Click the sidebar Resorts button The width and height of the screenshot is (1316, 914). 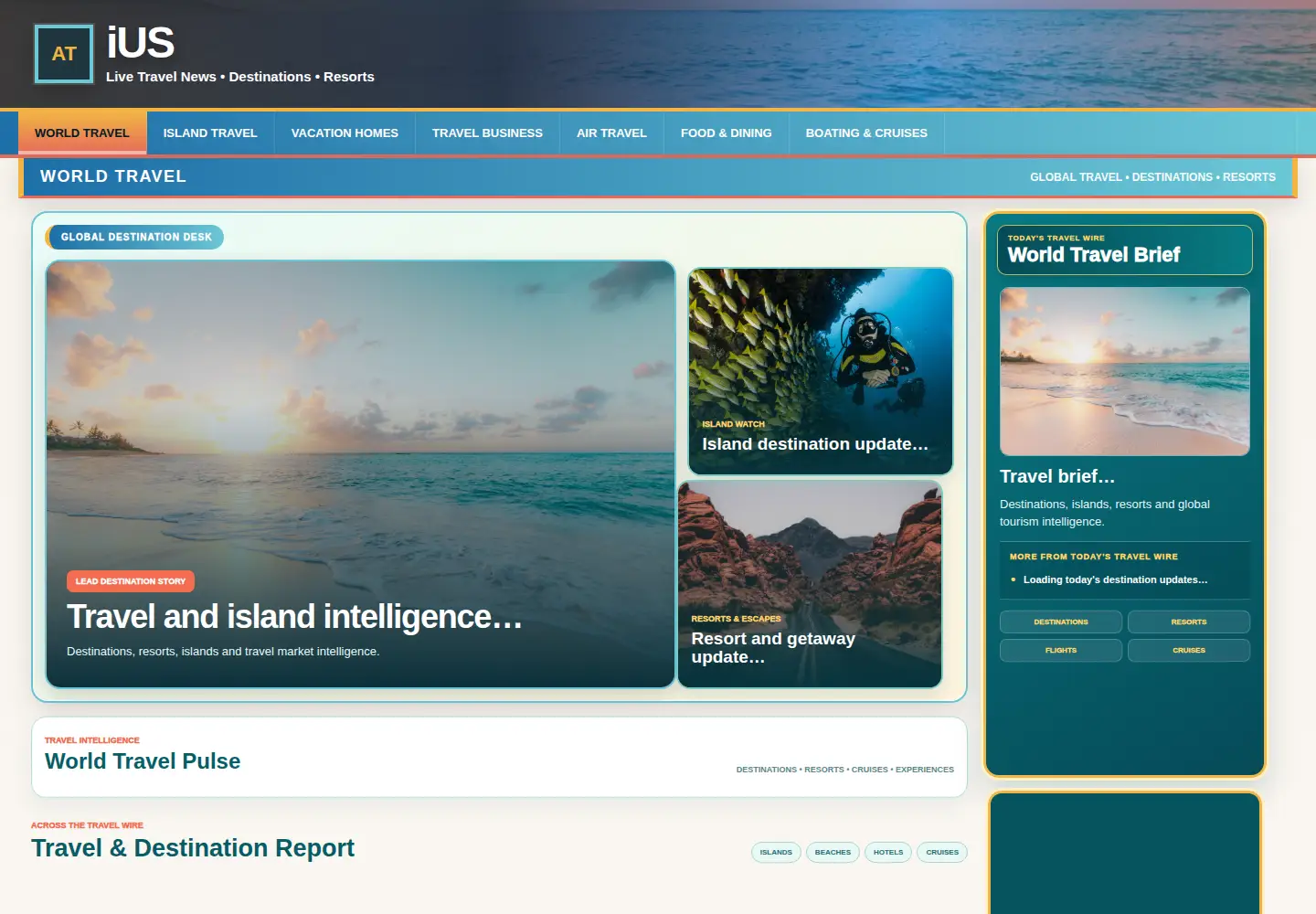(1189, 622)
